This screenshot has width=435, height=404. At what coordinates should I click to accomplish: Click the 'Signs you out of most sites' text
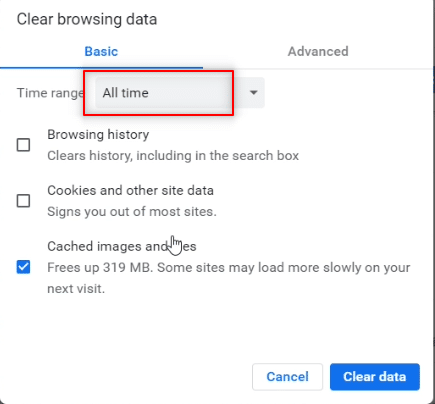click(x=132, y=212)
